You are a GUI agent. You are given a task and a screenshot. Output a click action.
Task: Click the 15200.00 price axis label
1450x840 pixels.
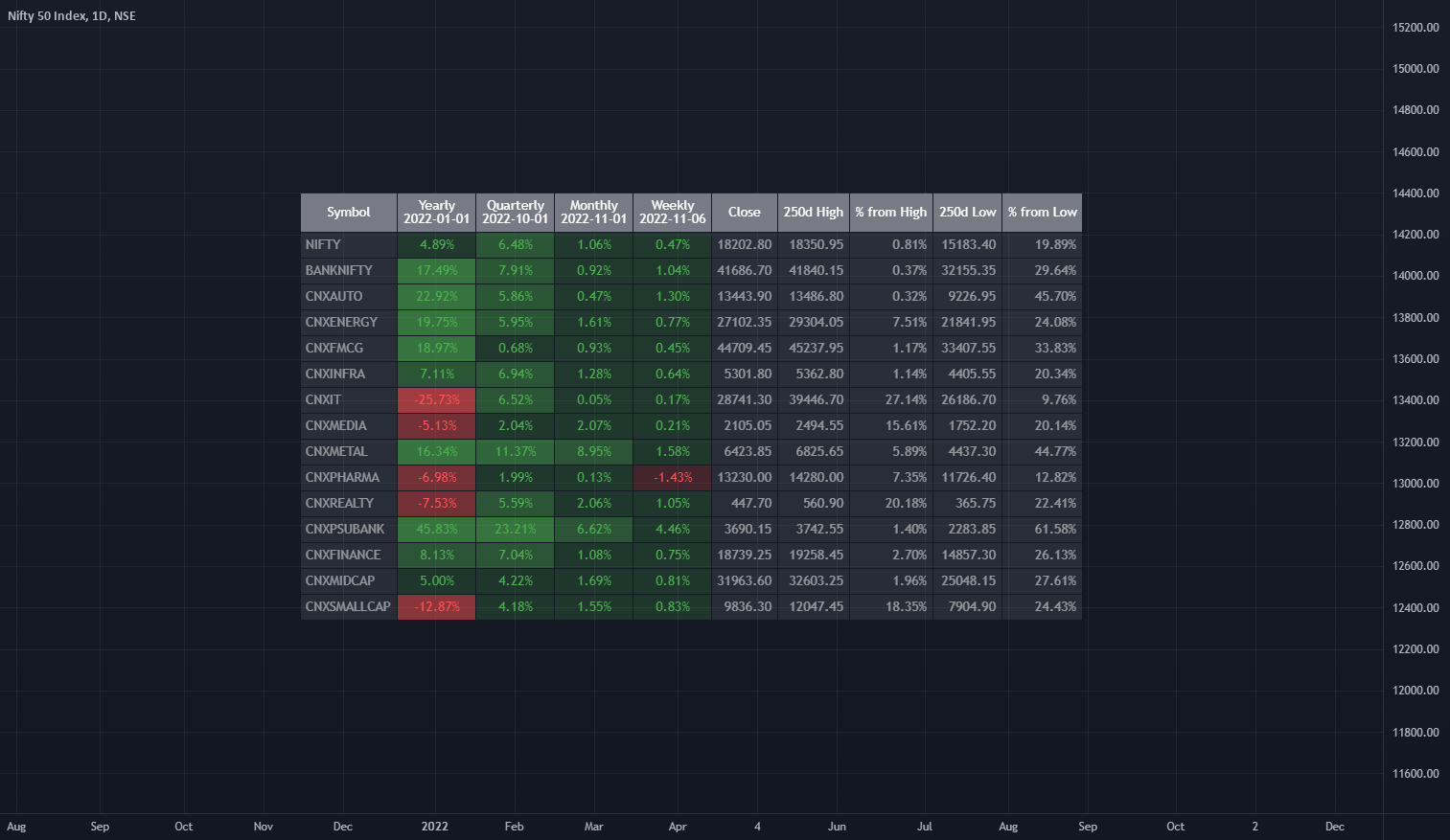[1415, 28]
